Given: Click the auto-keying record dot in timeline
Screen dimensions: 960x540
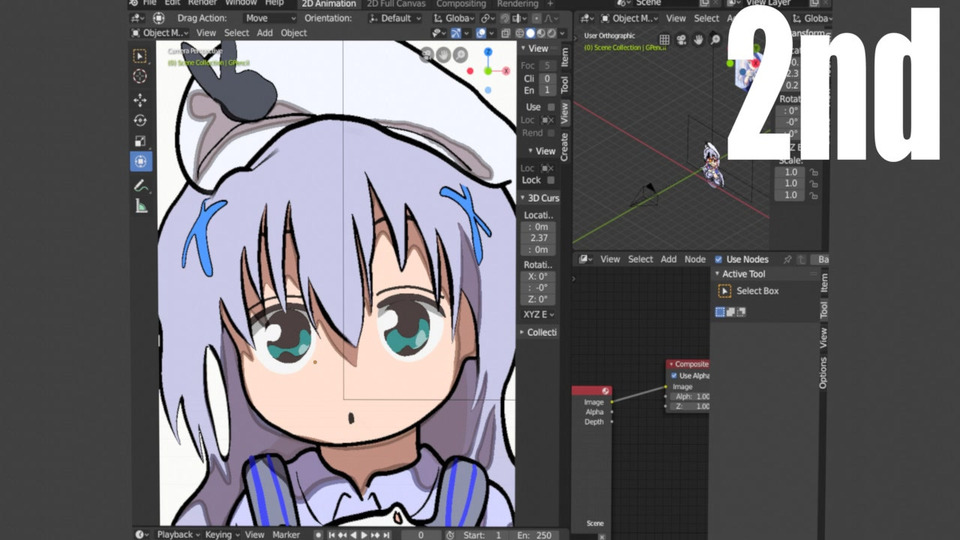Looking at the screenshot, I should (x=318, y=535).
